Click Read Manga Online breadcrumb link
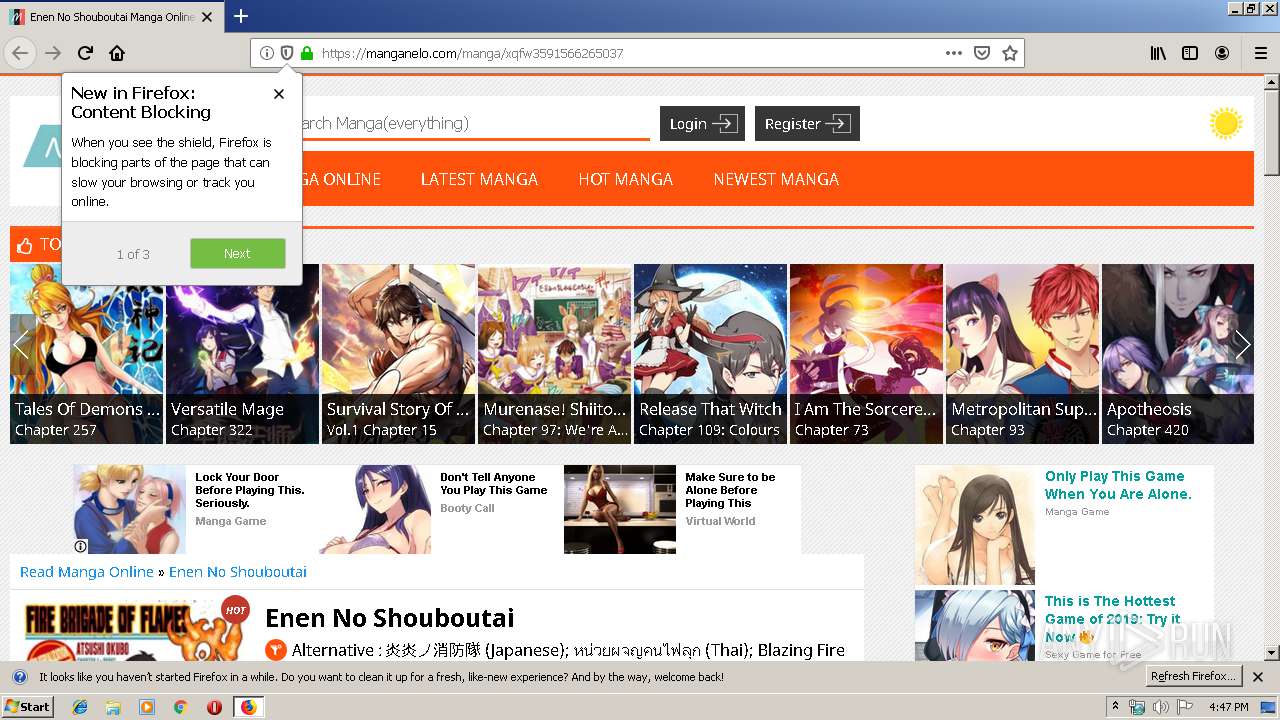Viewport: 1280px width, 720px height. [87, 572]
